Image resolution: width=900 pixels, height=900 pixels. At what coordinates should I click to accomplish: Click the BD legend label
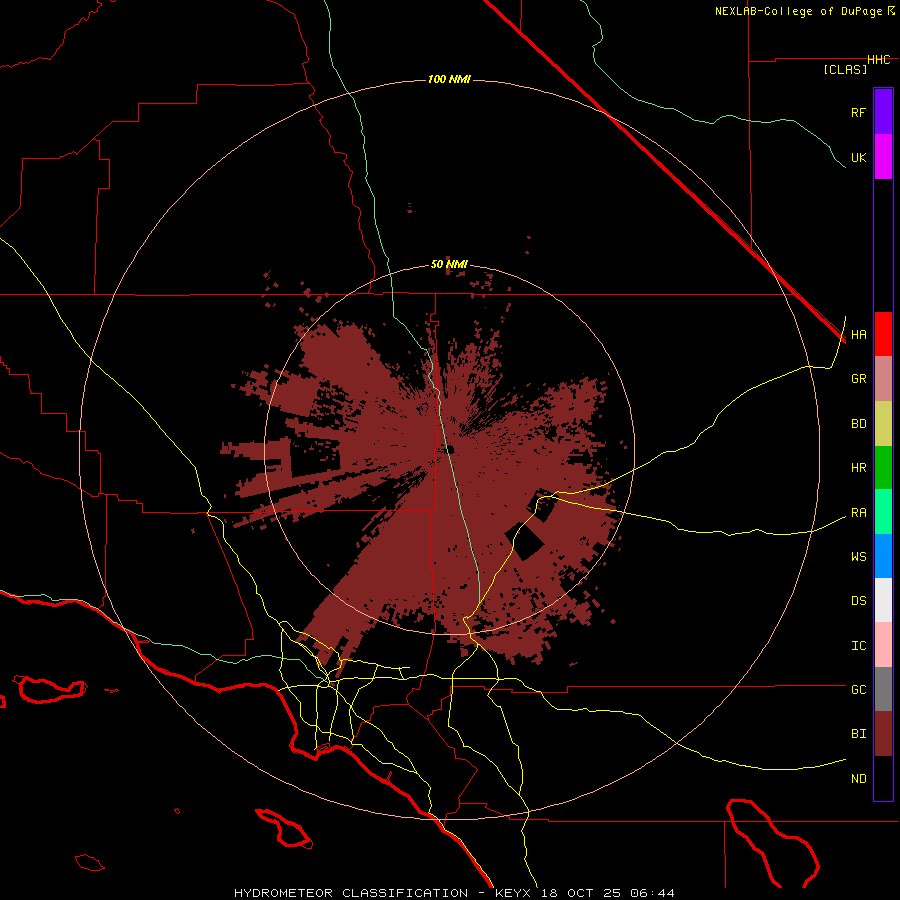point(858,424)
